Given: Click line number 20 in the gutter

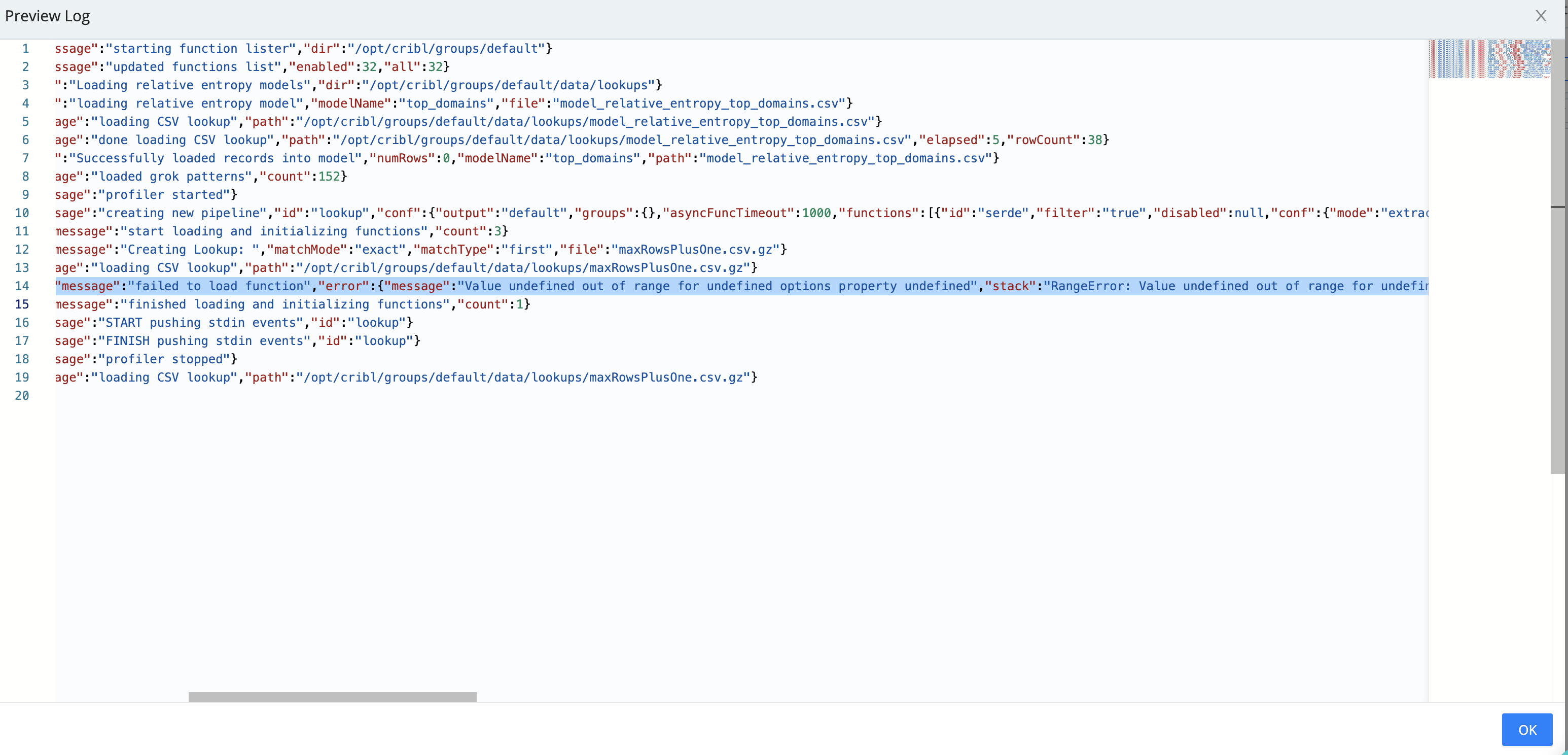Looking at the screenshot, I should point(22,395).
